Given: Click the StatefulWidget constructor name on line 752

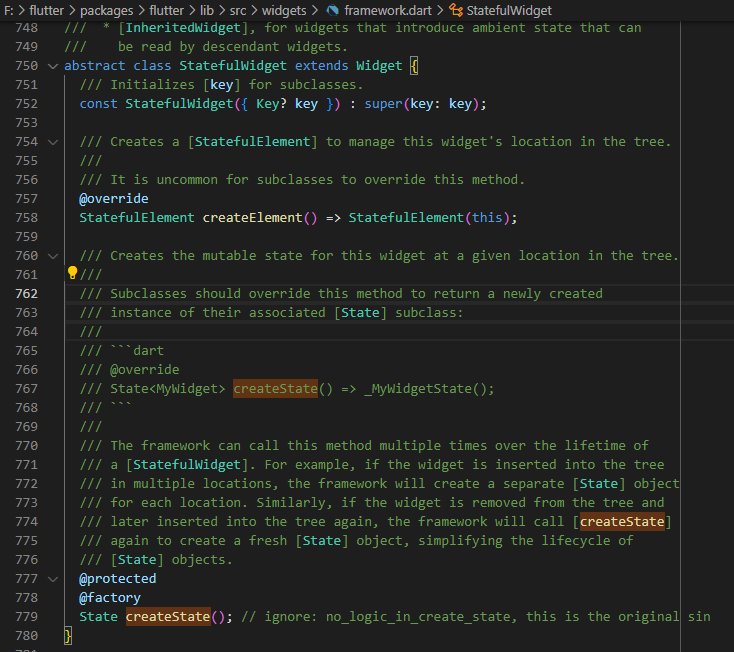Looking at the screenshot, I should click(179, 104).
